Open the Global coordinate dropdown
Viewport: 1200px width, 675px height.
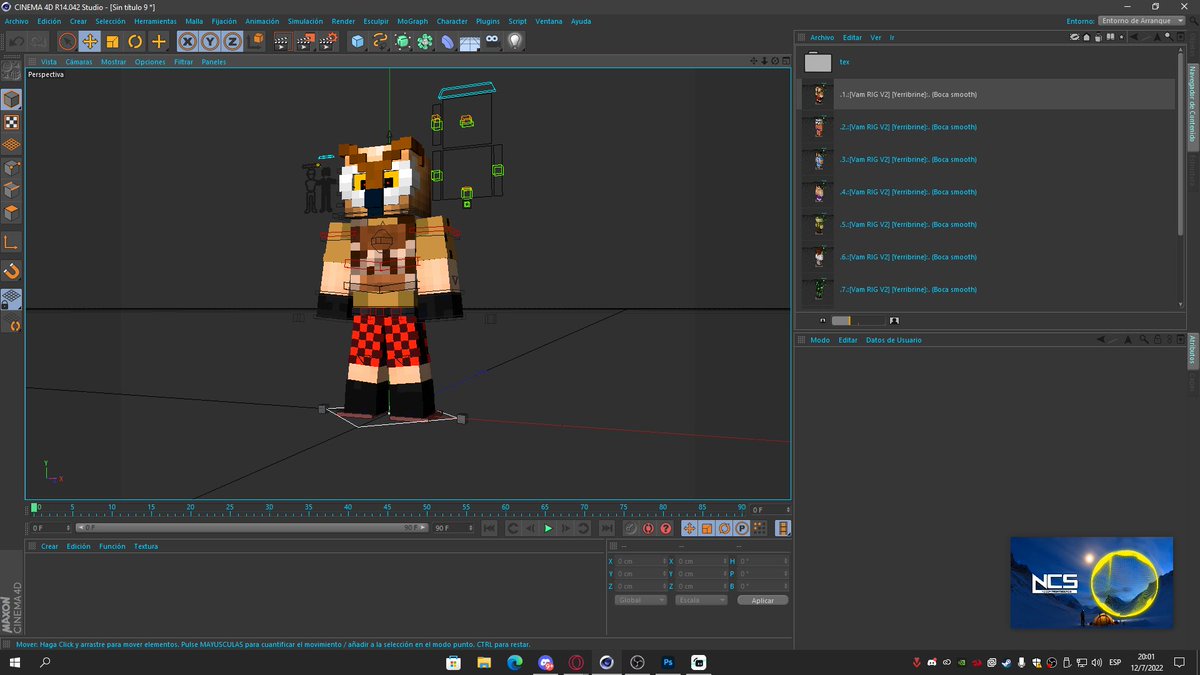(x=641, y=600)
